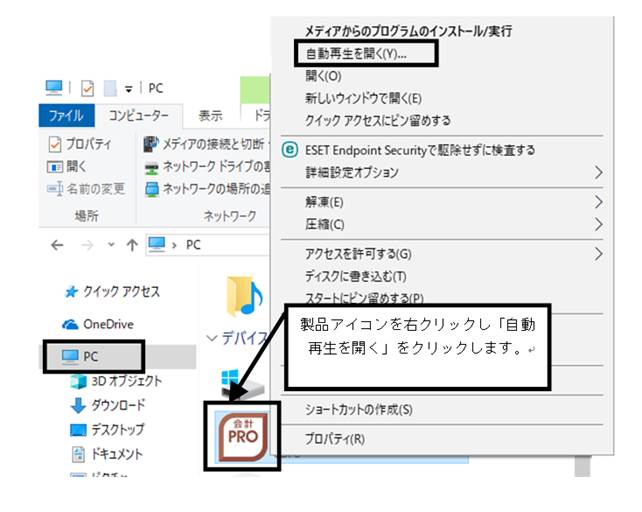Choose メディアからのプログラムのインストール/実行 in context menu
The height and width of the screenshot is (512, 642).
click(408, 31)
